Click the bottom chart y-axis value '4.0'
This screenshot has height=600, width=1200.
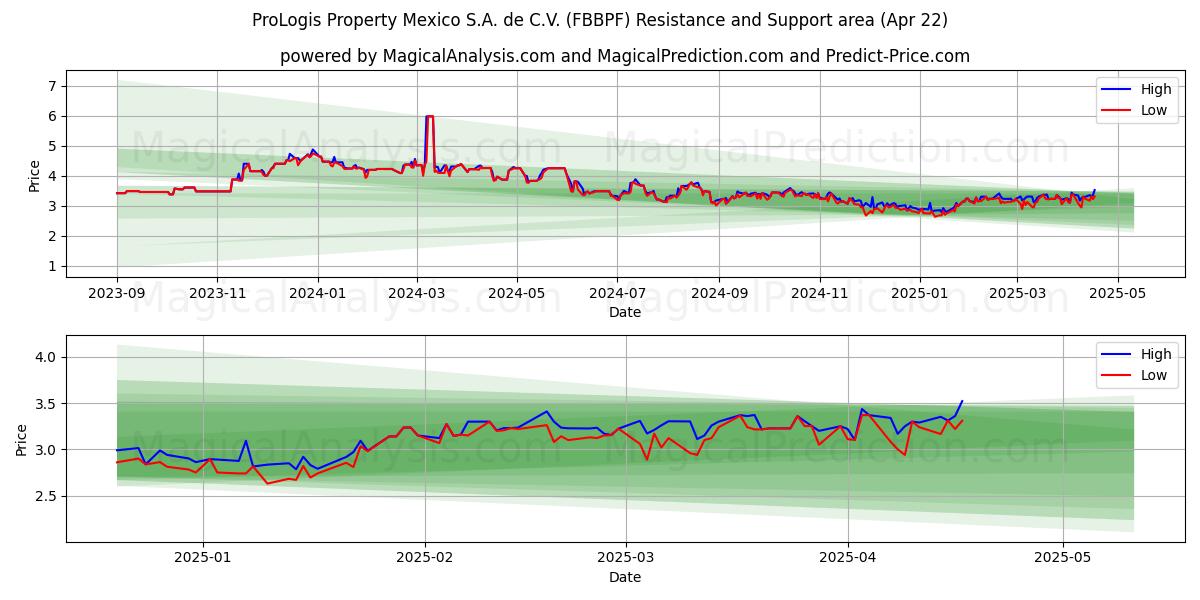[47, 357]
